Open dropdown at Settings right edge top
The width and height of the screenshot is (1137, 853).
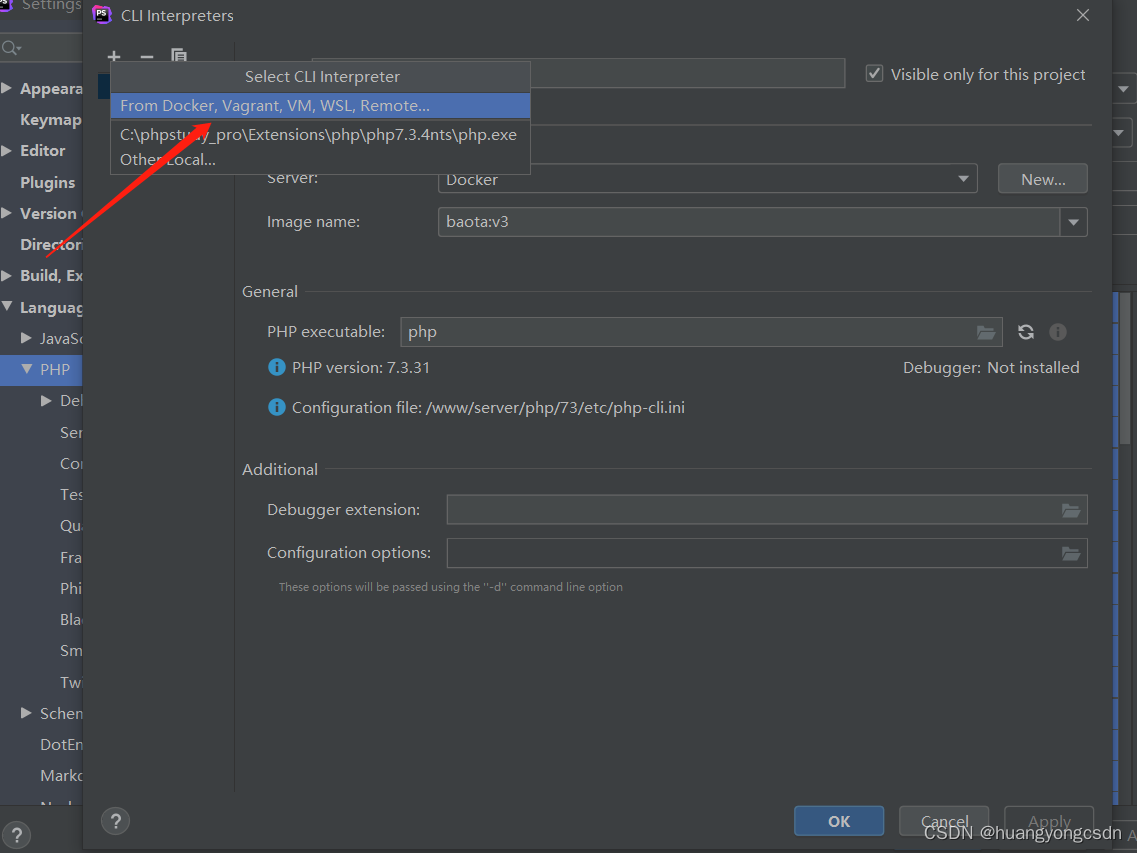(x=1123, y=89)
